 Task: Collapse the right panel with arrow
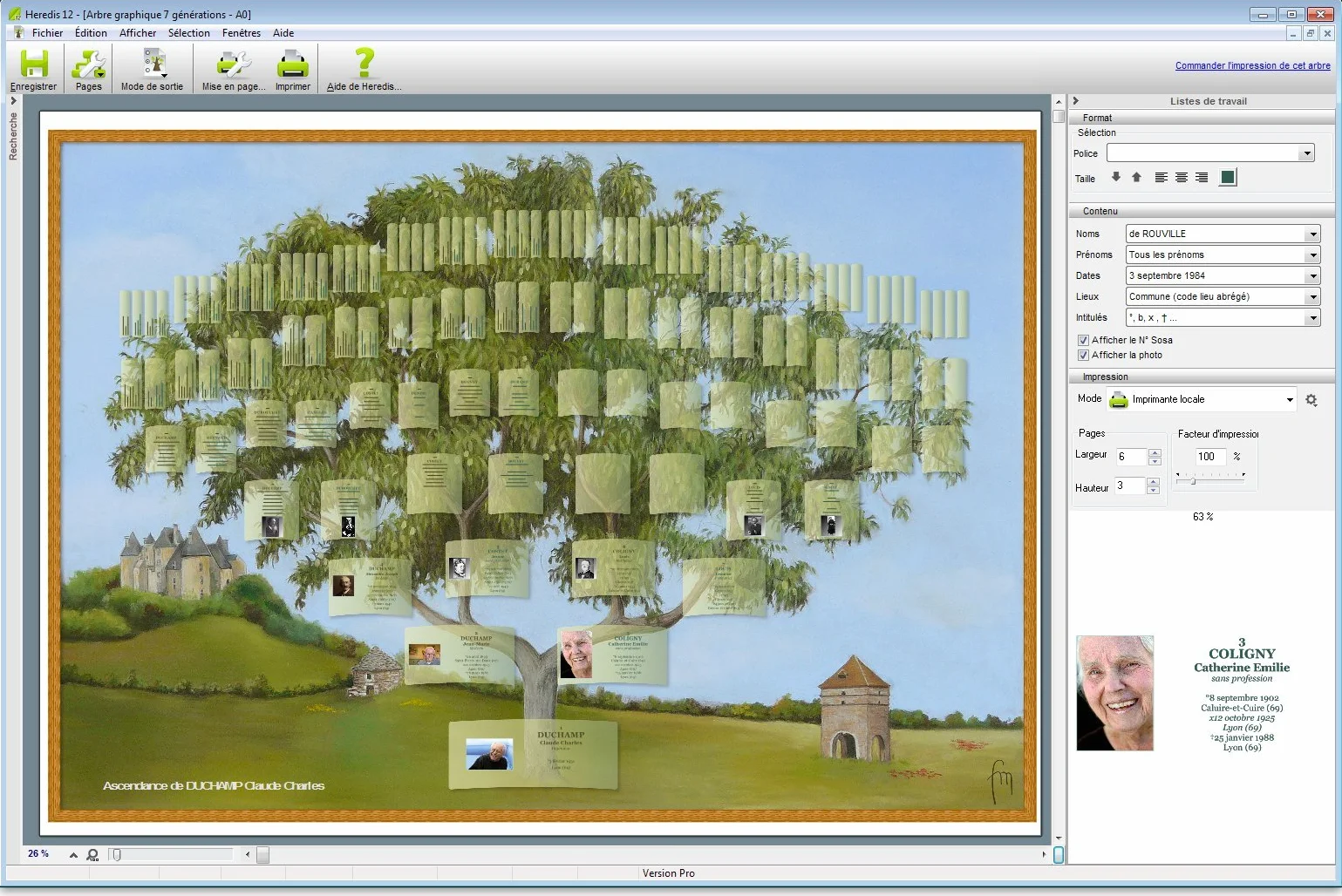point(1076,100)
